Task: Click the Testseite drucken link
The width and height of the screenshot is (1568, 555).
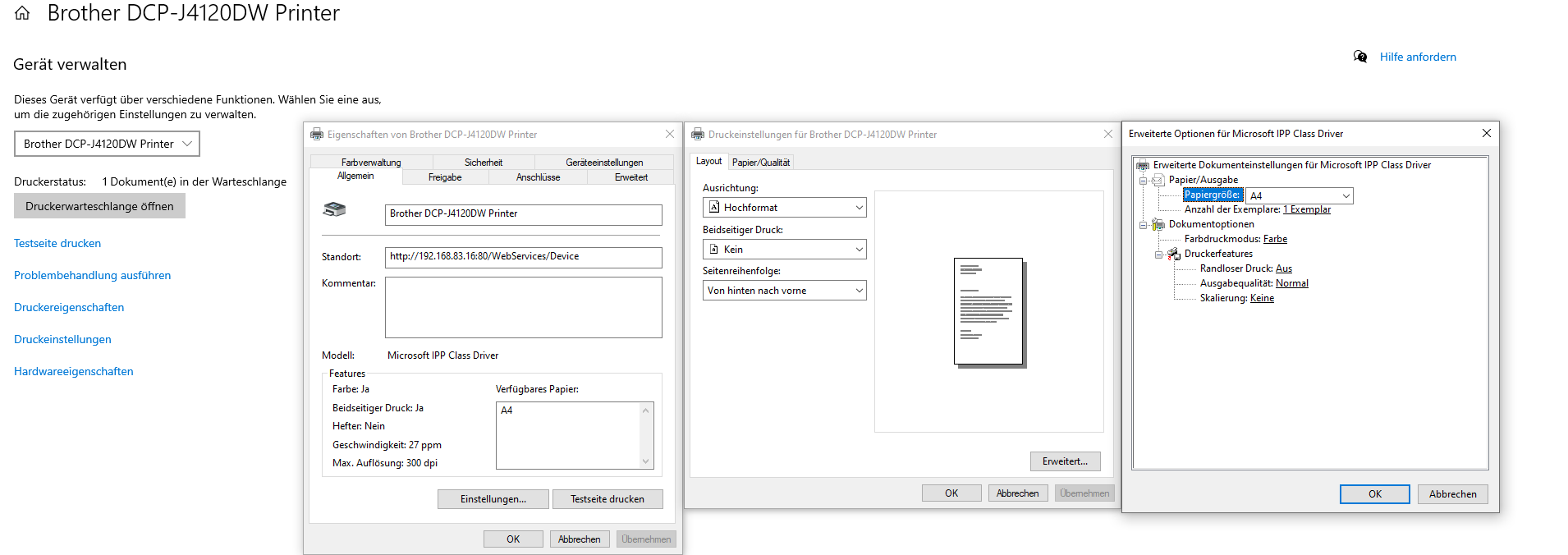Action: pyautogui.click(x=57, y=243)
